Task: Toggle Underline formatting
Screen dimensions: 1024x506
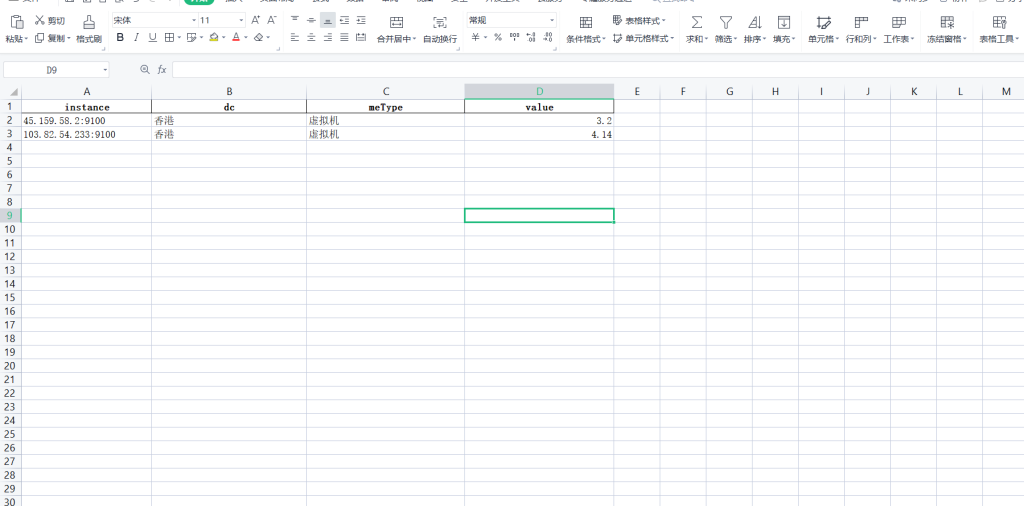Action: point(152,38)
